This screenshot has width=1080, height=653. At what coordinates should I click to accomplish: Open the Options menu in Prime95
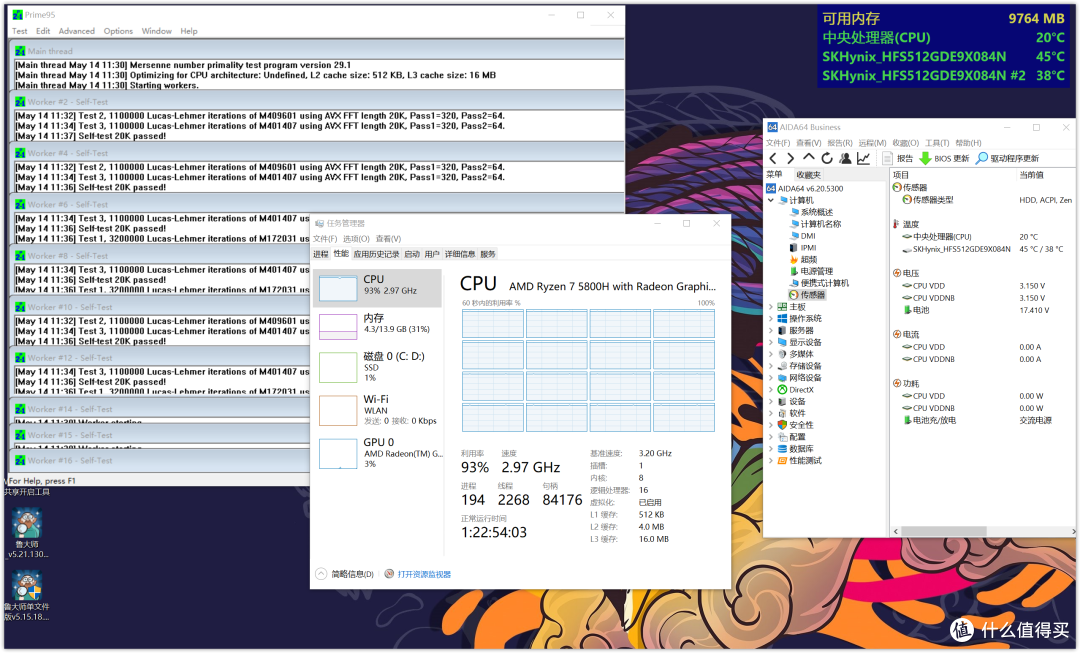pos(118,31)
